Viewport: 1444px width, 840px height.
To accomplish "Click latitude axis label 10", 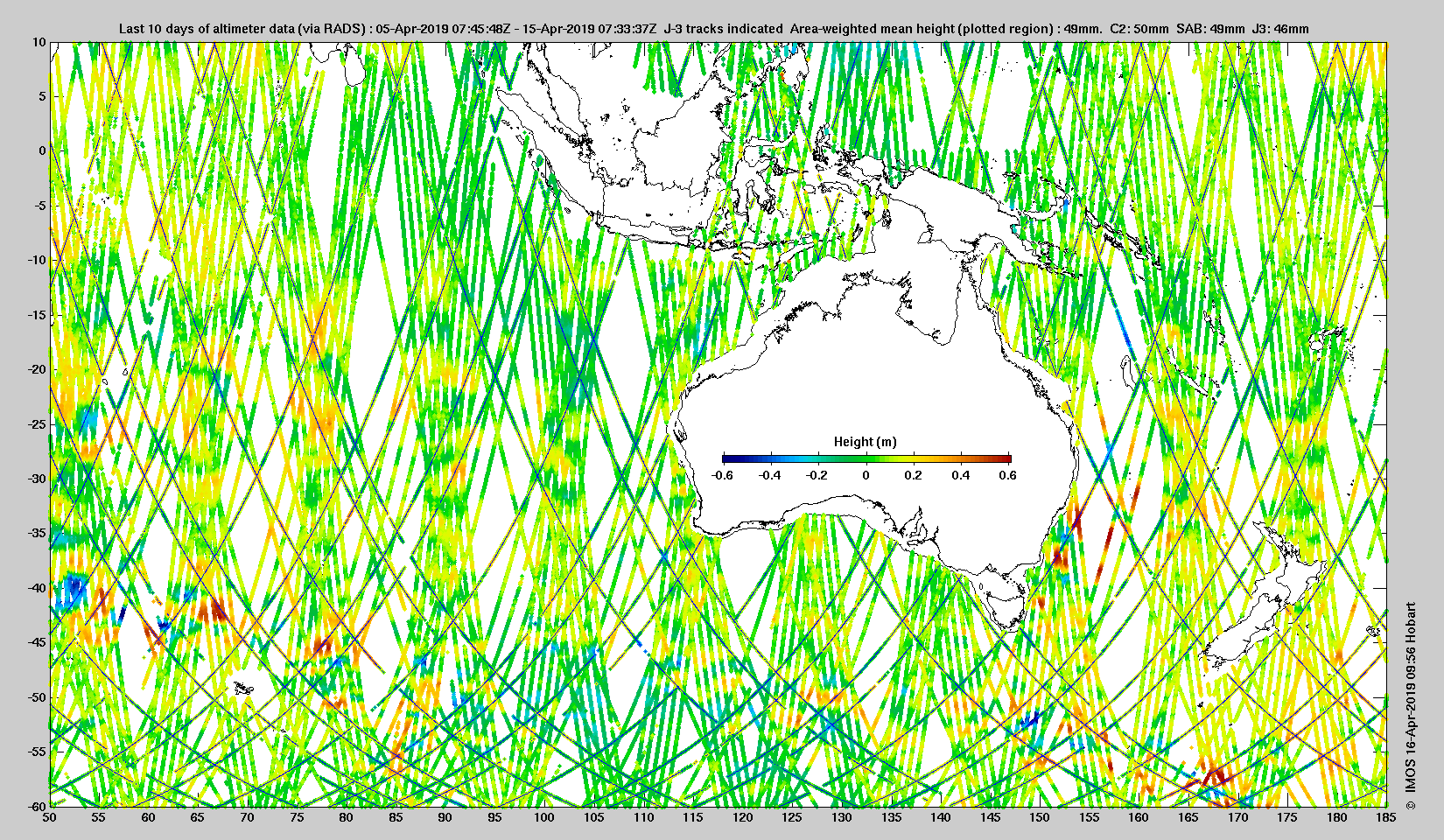I will tap(39, 41).
